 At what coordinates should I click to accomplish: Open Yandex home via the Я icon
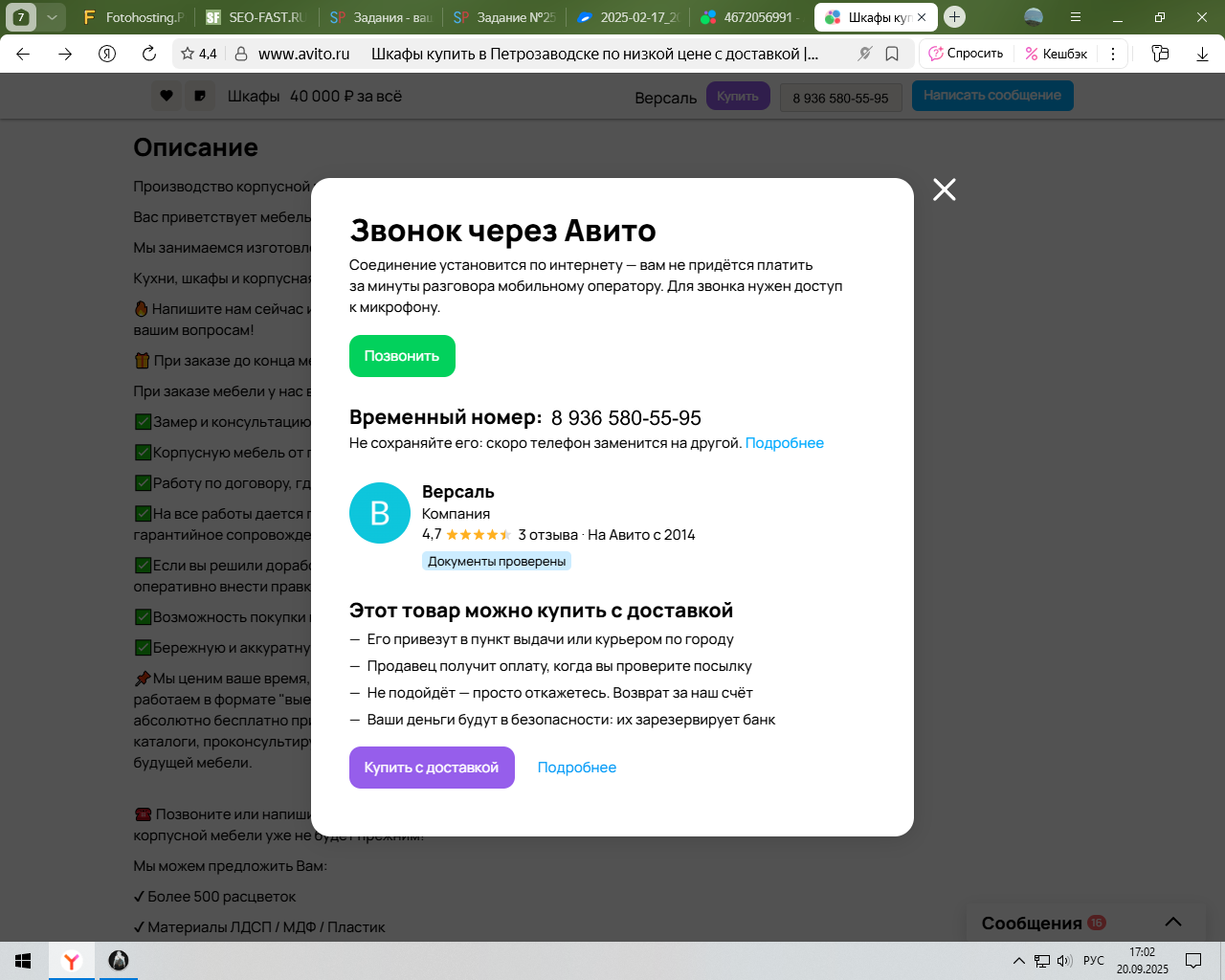(x=107, y=54)
